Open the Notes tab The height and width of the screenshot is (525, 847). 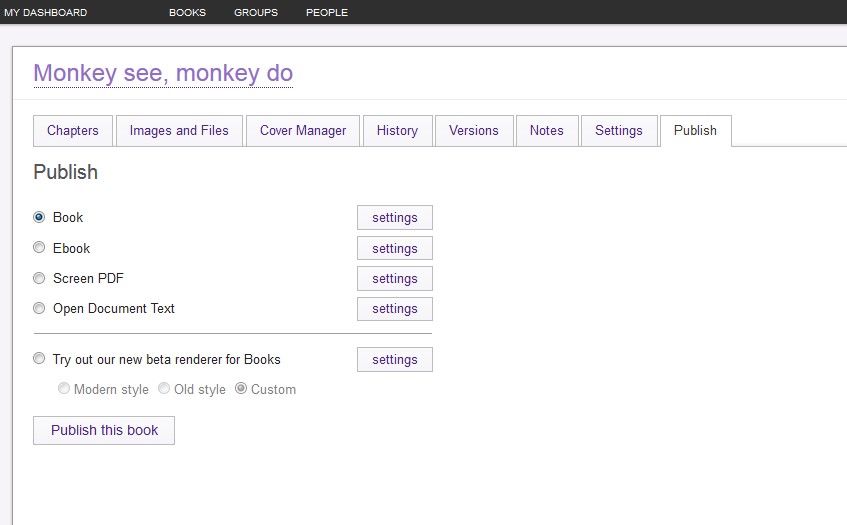tap(547, 131)
